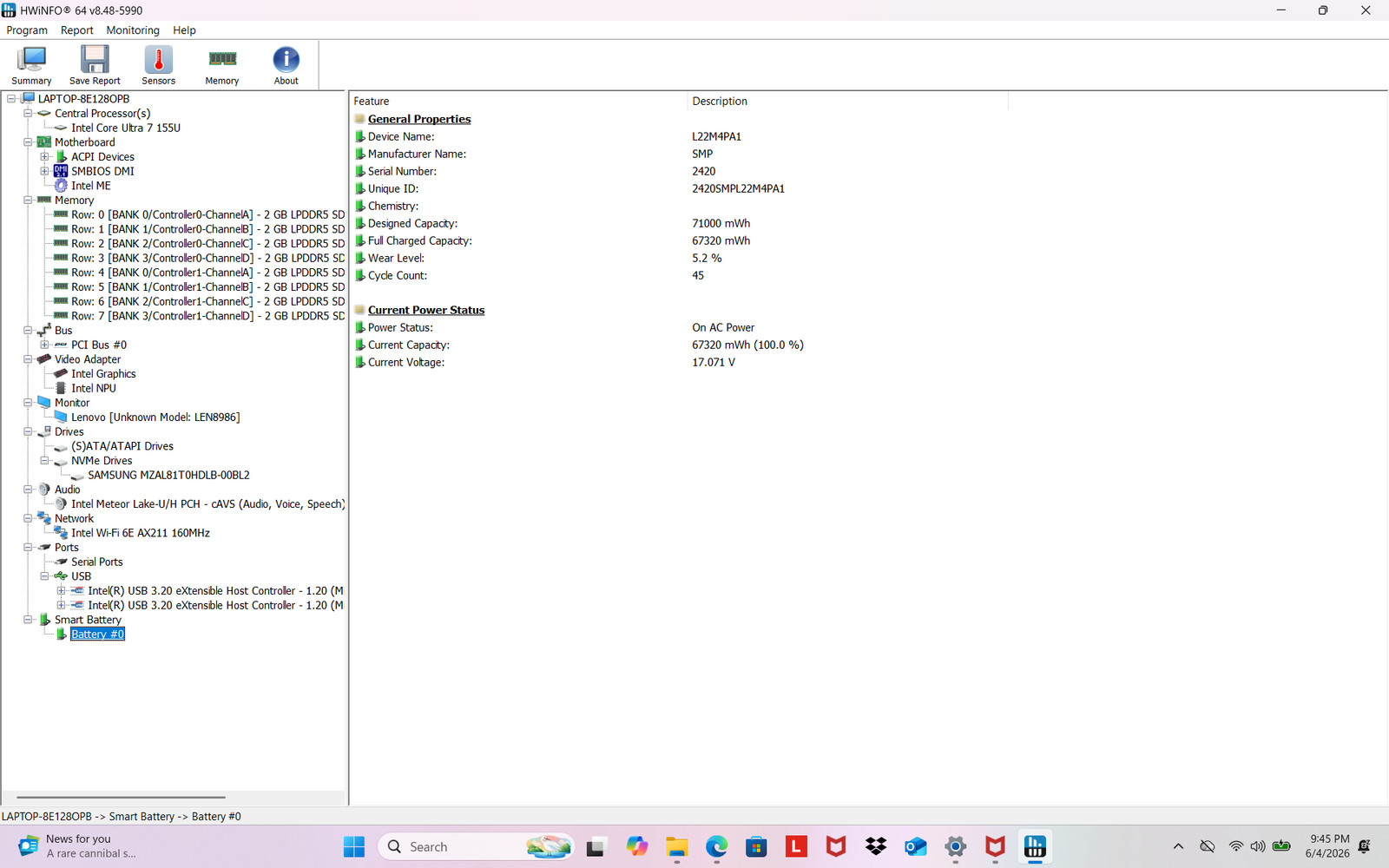Image resolution: width=1389 pixels, height=868 pixels.
Task: Click the HWiNFO taskbar icon
Action: tap(1035, 847)
